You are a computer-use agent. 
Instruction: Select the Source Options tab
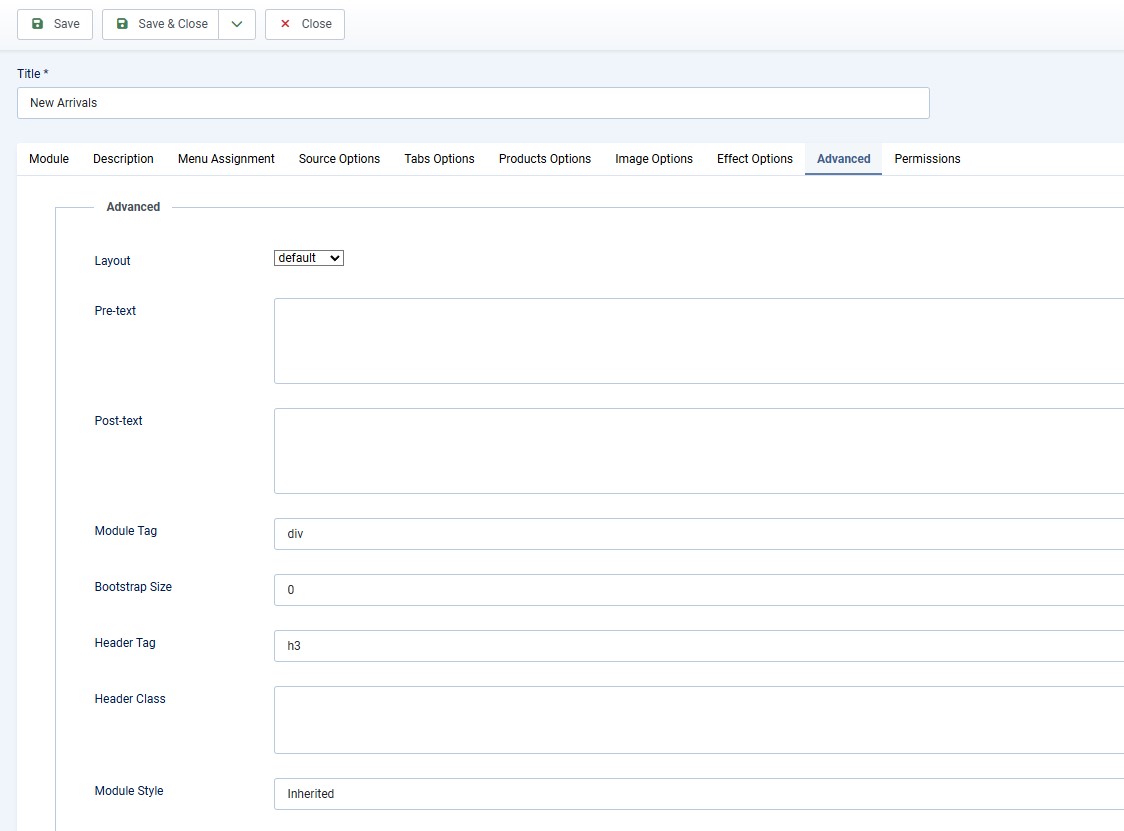tap(339, 159)
